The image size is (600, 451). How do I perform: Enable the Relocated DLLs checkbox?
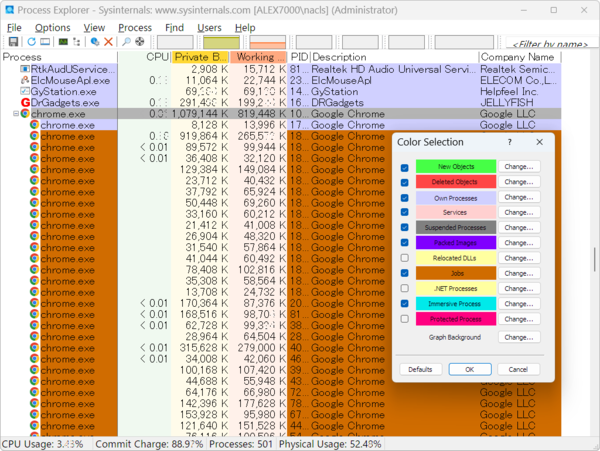pos(404,258)
